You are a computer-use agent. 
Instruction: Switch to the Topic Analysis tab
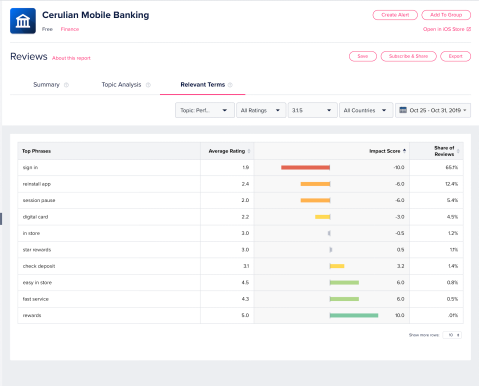(121, 85)
